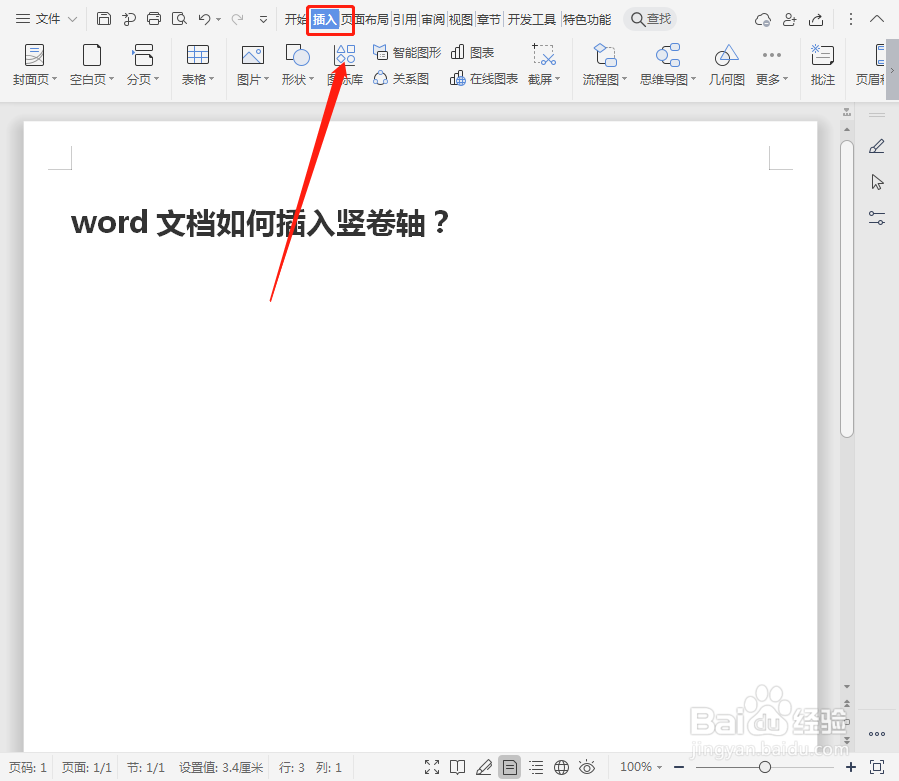Enable eye protection mode in status bar
Screen dimensions: 899x781
(x=588, y=767)
